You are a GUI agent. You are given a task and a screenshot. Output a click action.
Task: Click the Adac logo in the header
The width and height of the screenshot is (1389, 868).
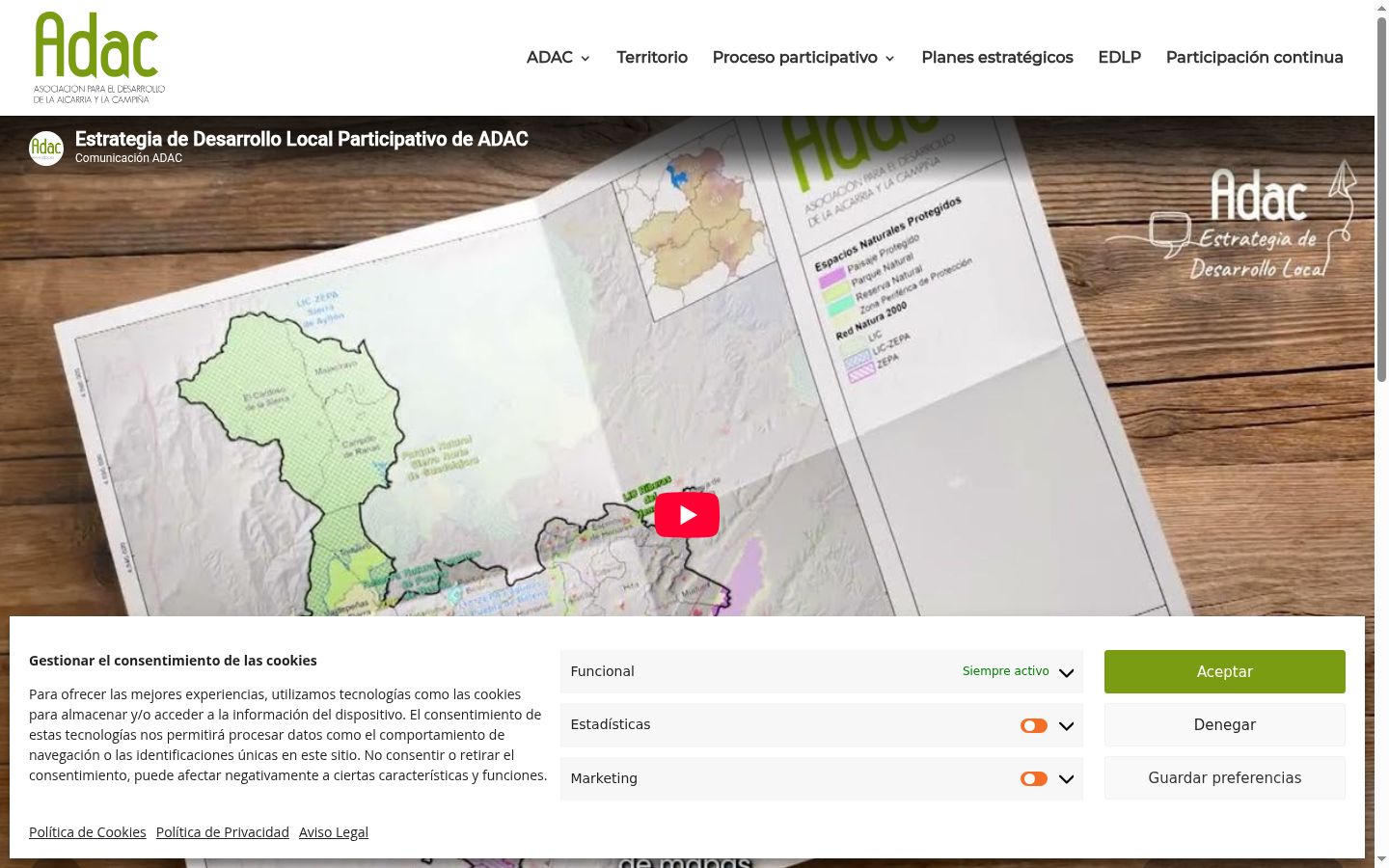(x=99, y=58)
